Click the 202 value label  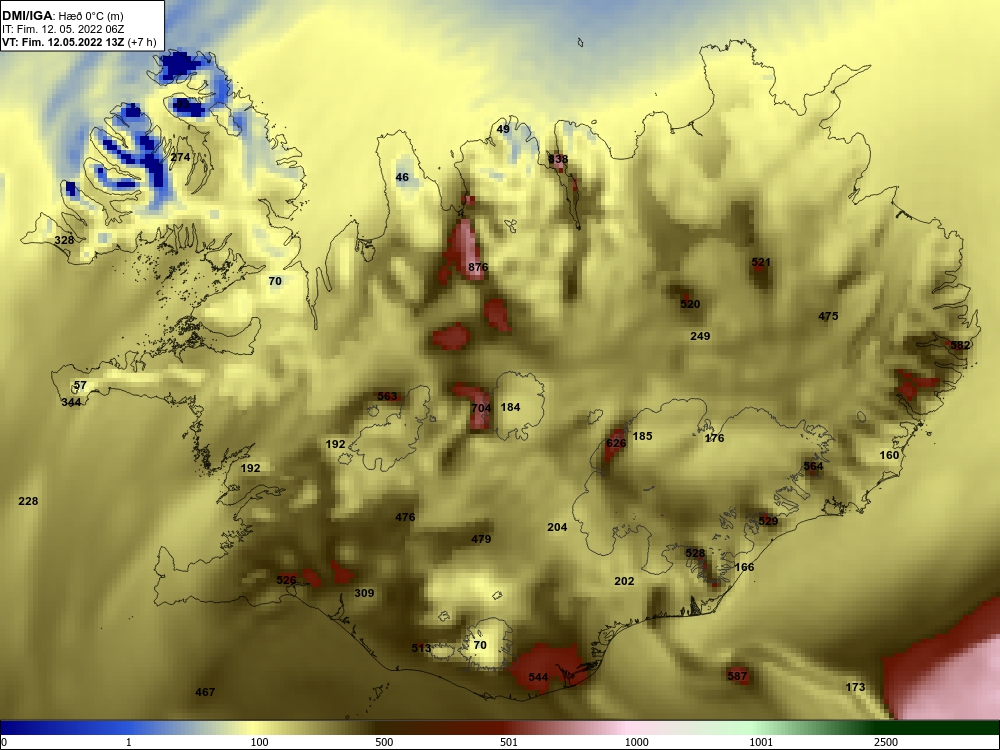pyautogui.click(x=624, y=581)
